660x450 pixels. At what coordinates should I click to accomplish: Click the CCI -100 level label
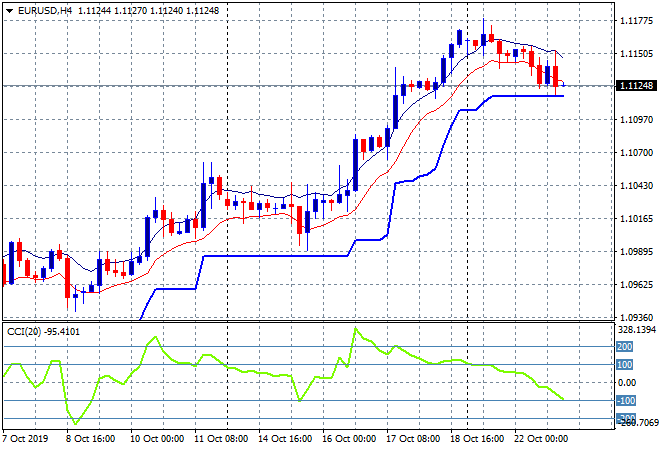[626, 400]
